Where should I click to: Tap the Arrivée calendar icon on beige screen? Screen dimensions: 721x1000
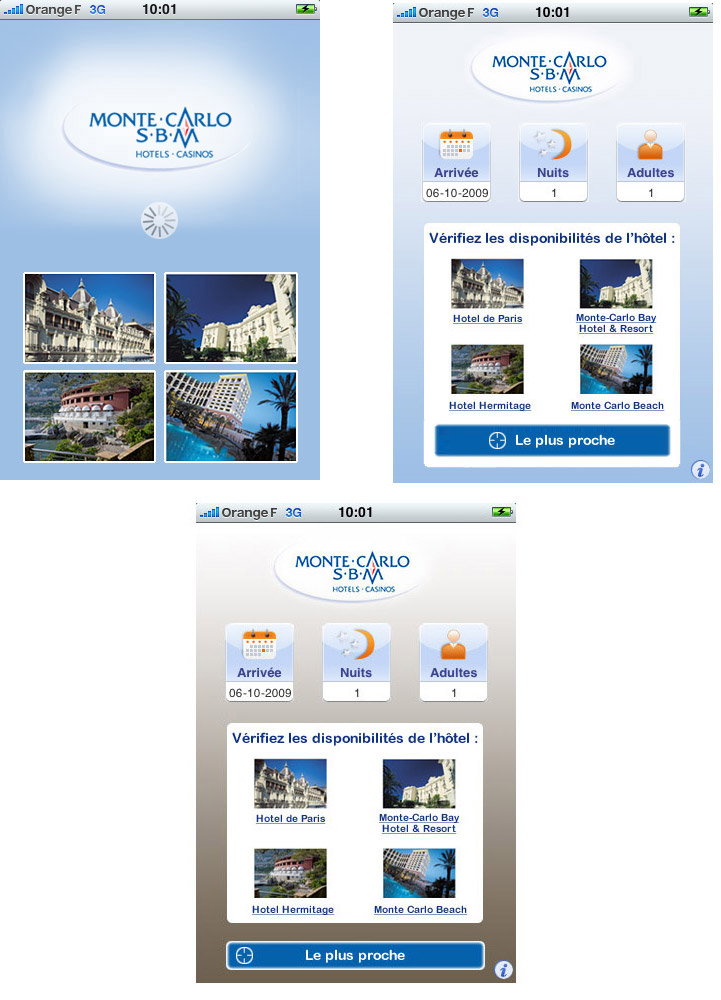coord(259,645)
